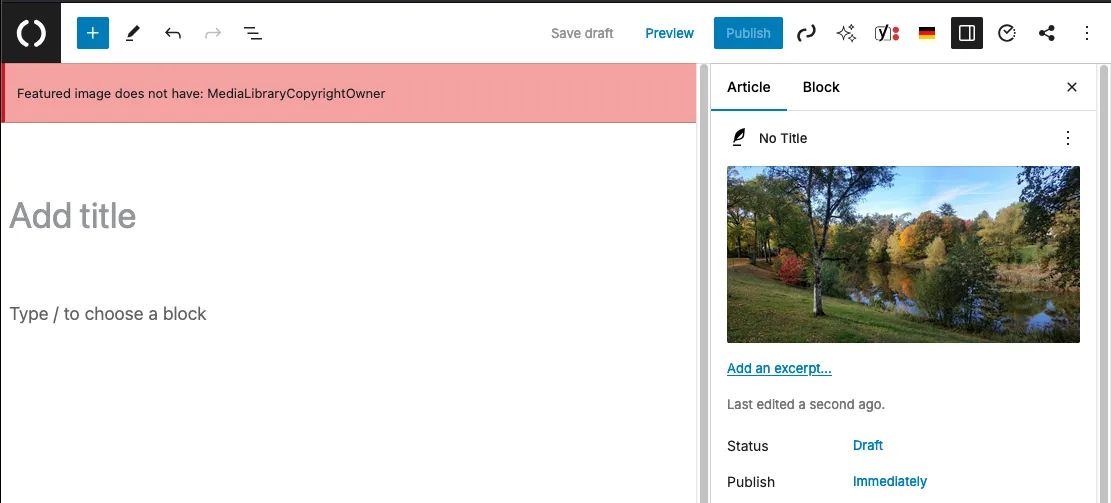Click the German flag language icon
The image size is (1111, 503).
coord(927,33)
